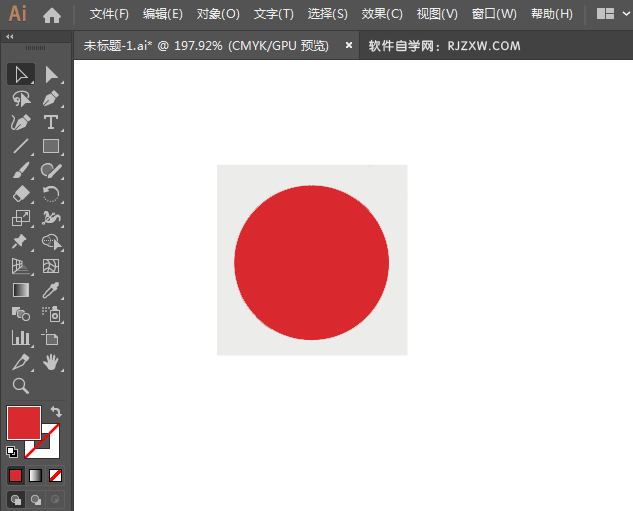Select the Paintbrush tool

coord(21,170)
